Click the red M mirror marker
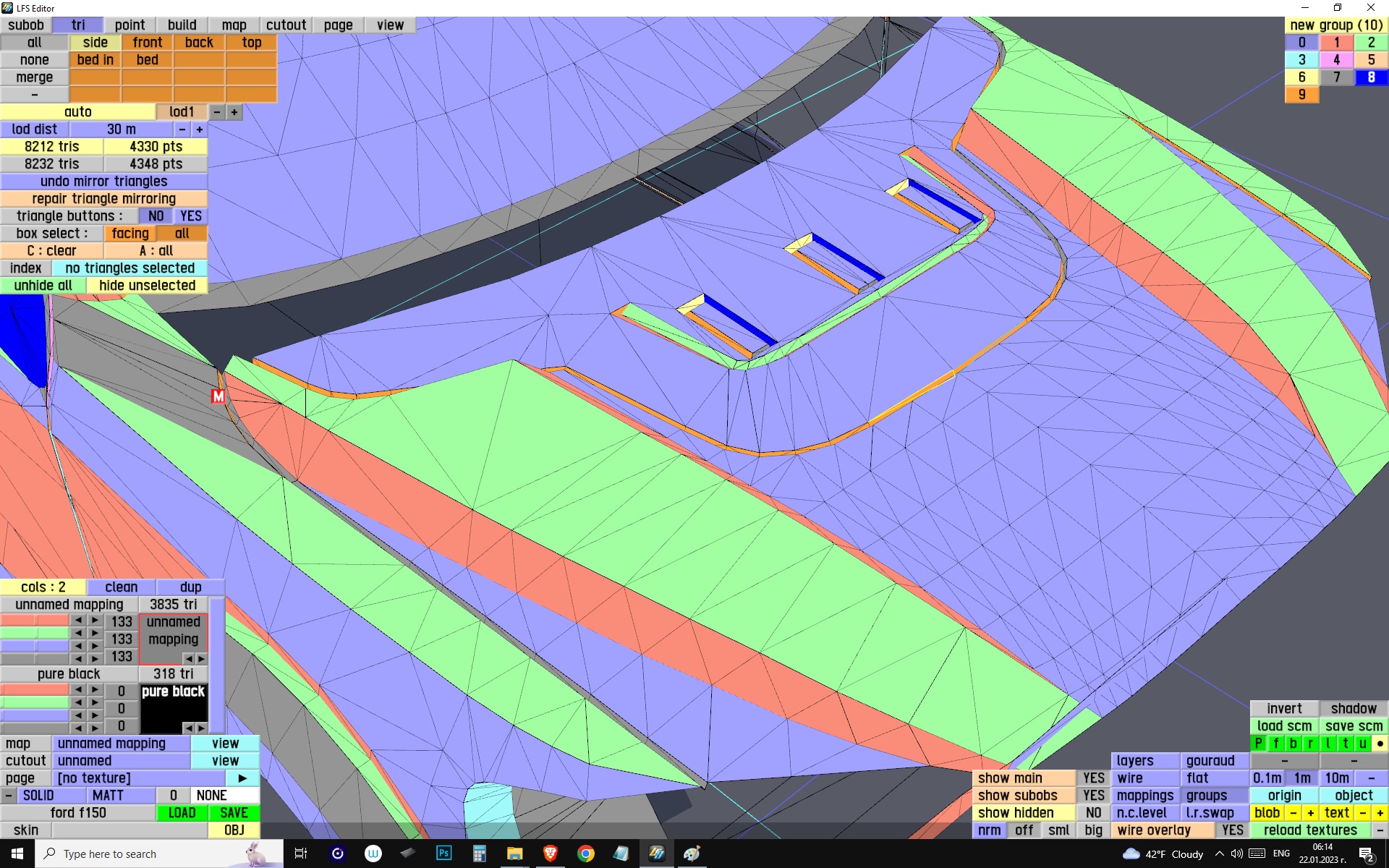This screenshot has height=868, width=1389. coord(218,396)
